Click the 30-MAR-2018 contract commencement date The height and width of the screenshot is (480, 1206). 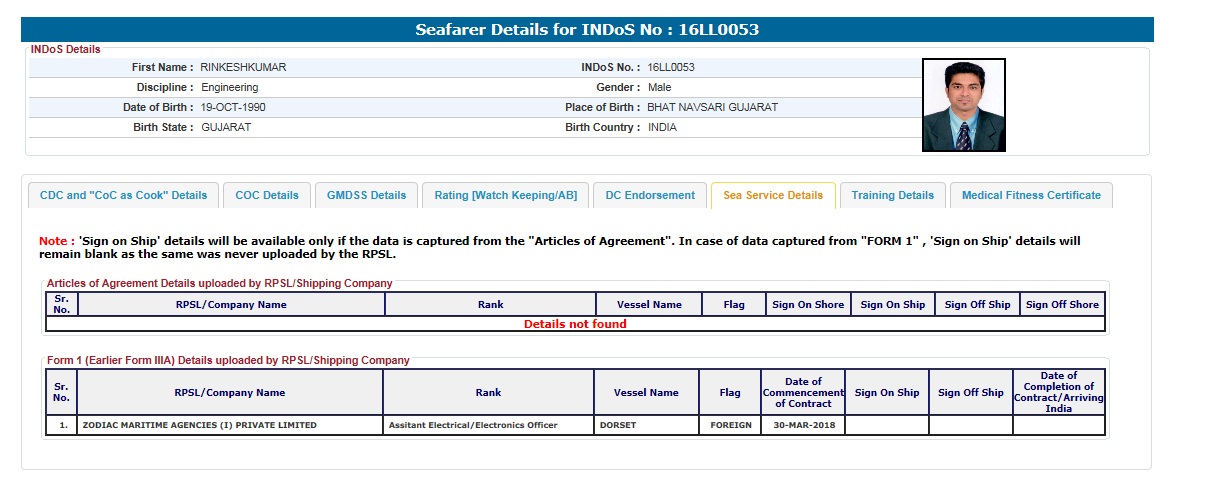(803, 425)
